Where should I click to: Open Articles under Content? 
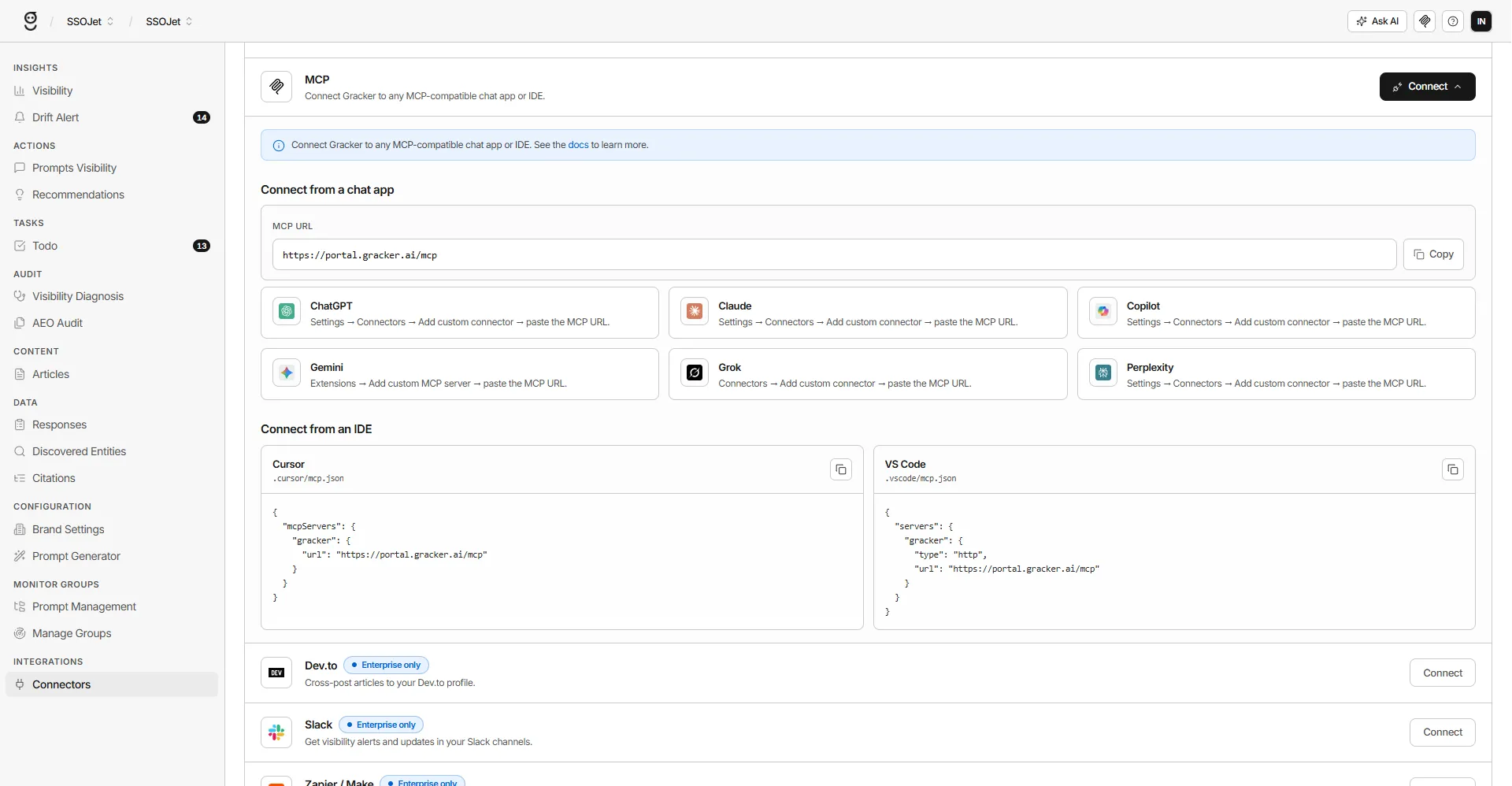[112, 374]
